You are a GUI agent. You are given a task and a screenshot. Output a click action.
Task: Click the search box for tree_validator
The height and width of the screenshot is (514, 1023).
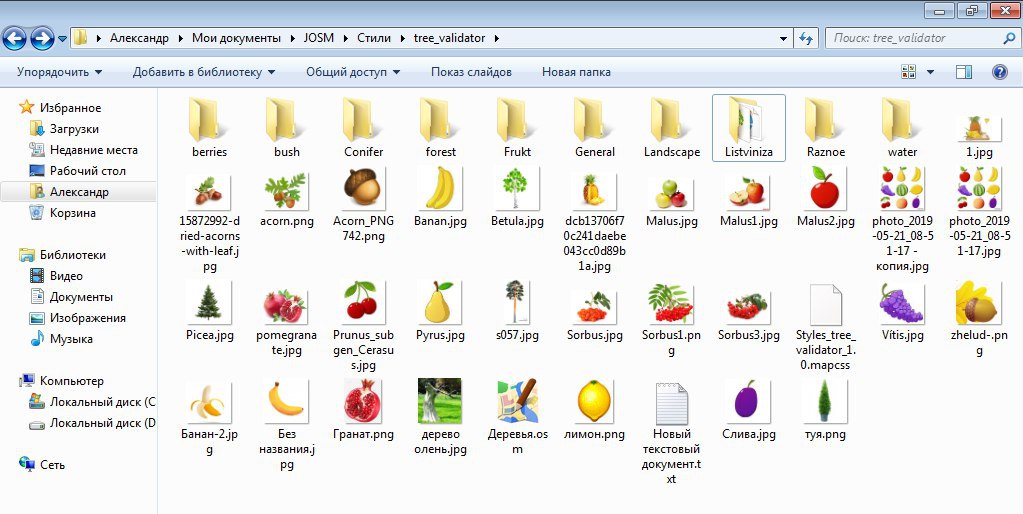tap(923, 38)
